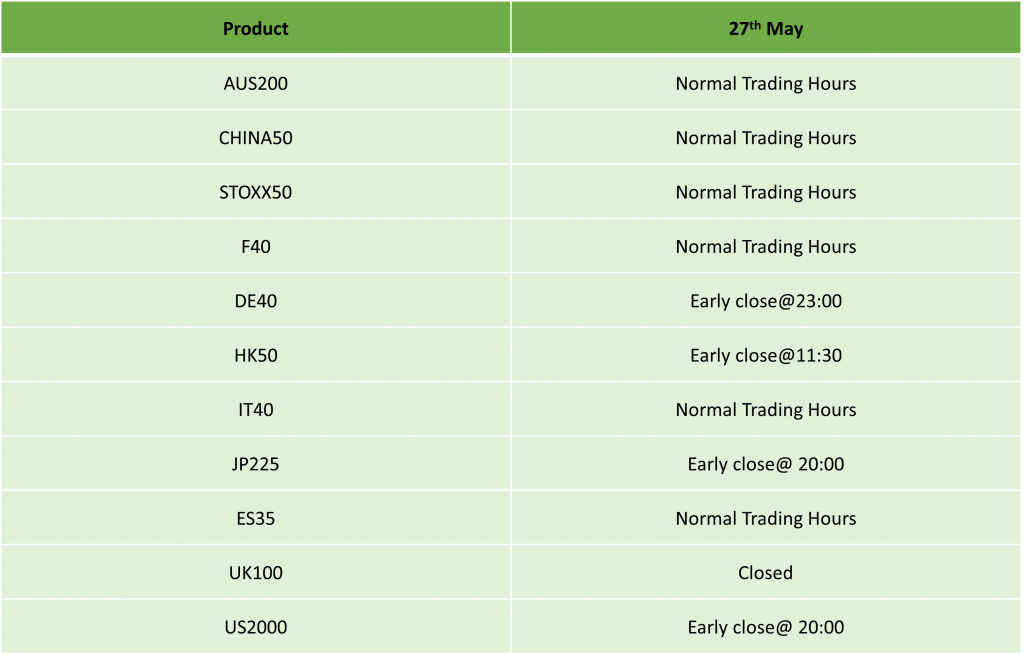Screen dimensions: 1024x655
Task: Select the UK100 product cell
Action: point(255,572)
